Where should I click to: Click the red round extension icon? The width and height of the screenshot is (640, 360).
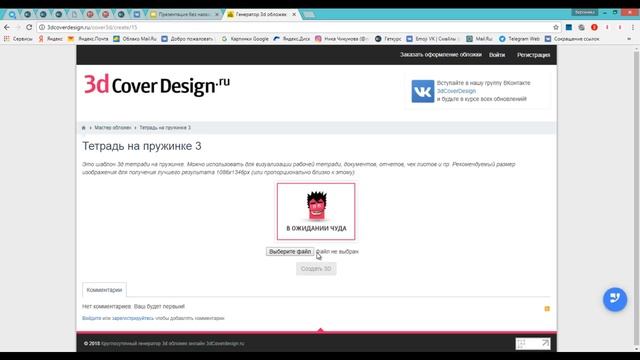[594, 27]
